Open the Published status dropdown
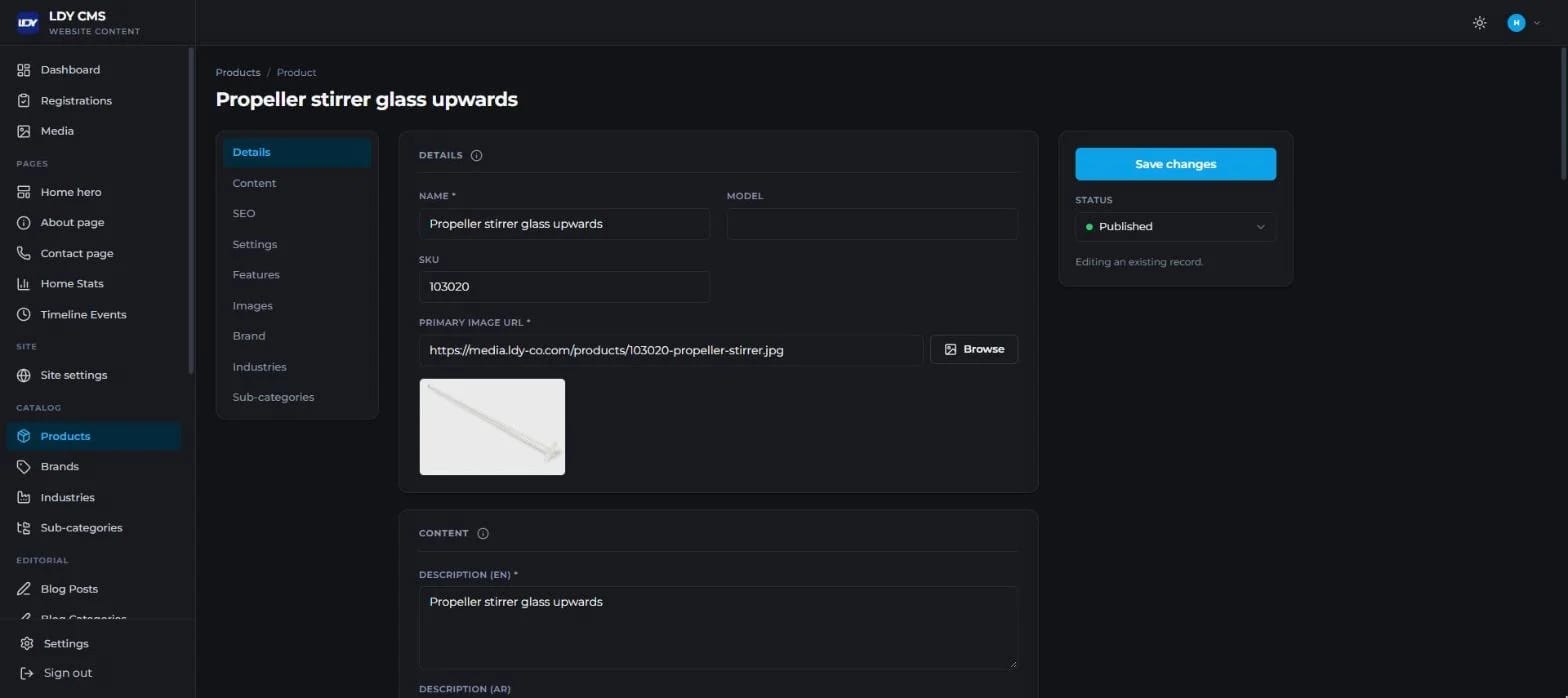Viewport: 1568px width, 698px height. pyautogui.click(x=1176, y=227)
